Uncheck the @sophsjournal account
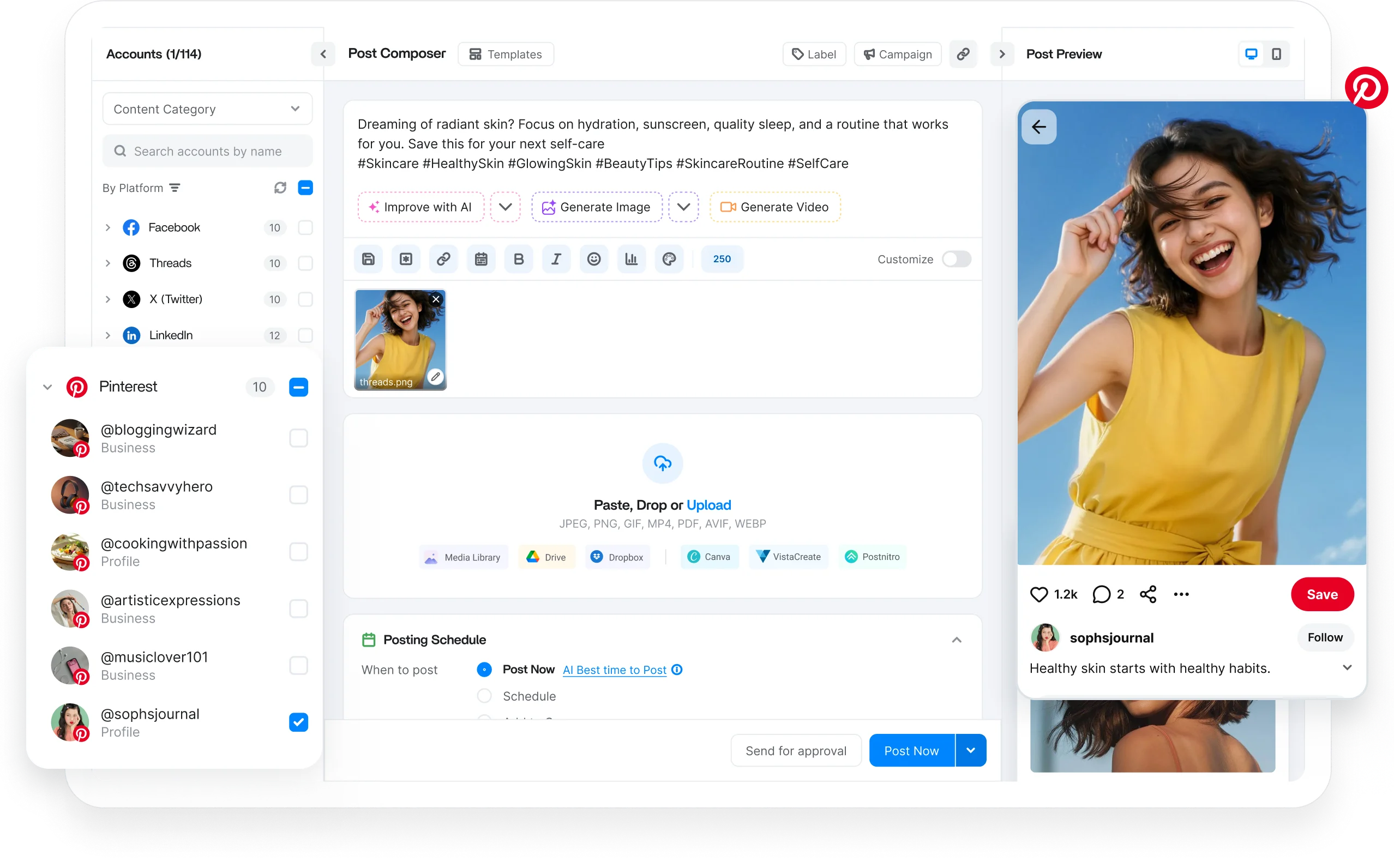 (298, 722)
